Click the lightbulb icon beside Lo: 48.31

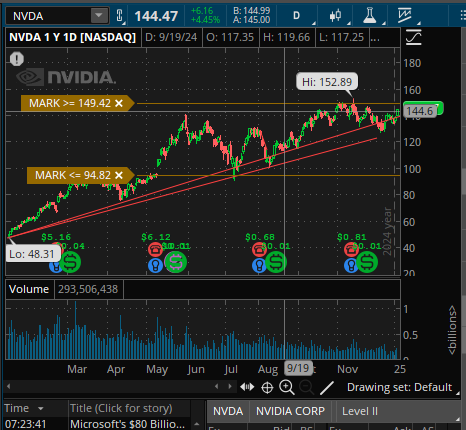pos(55,266)
